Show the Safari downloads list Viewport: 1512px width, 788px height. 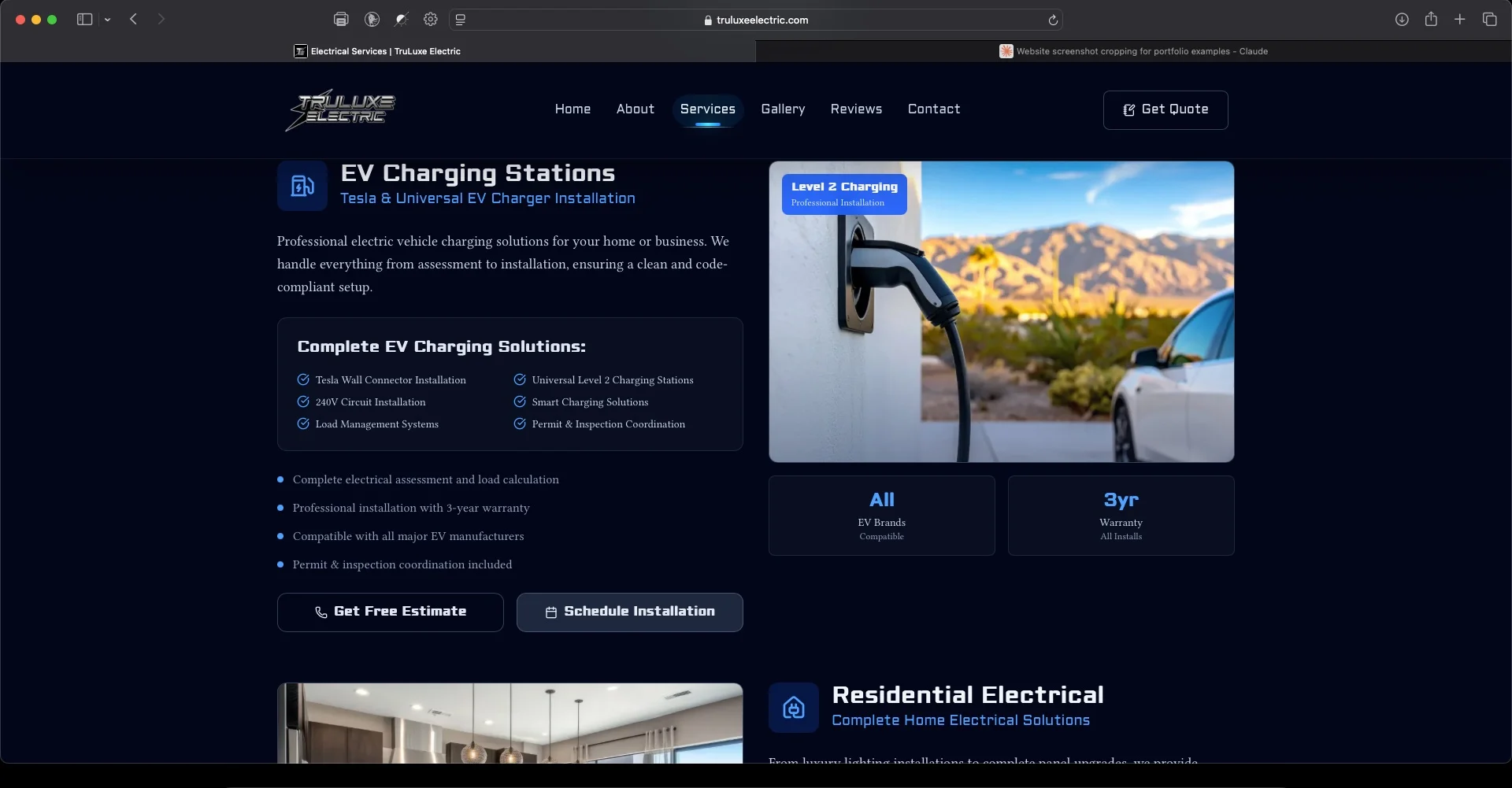click(x=1402, y=20)
